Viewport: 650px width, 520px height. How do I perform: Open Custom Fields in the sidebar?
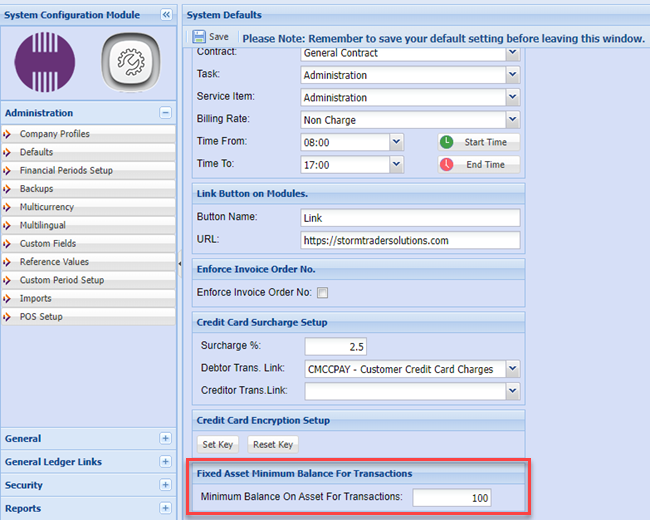(88, 243)
